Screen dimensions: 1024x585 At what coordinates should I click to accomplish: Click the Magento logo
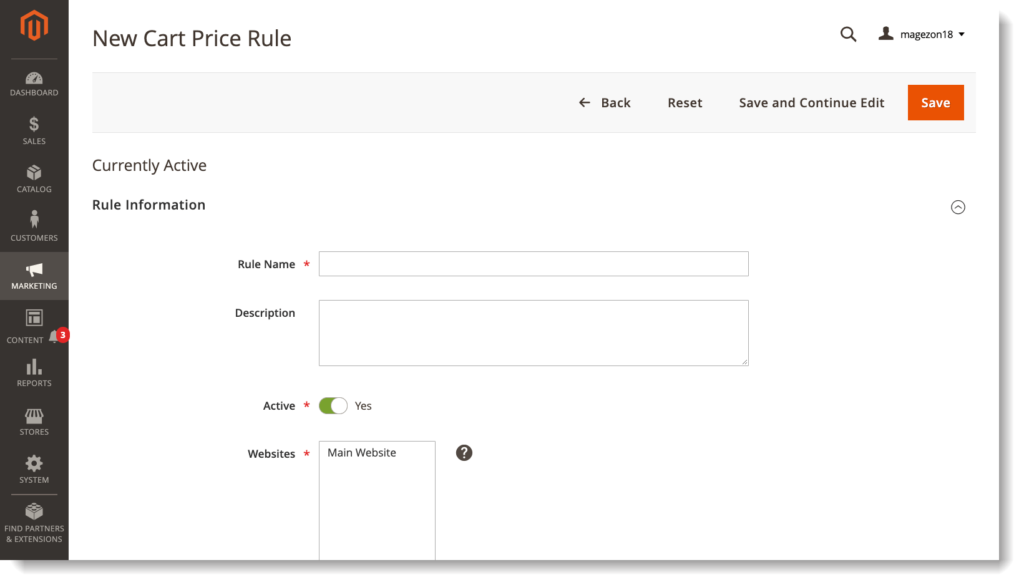pos(34,26)
